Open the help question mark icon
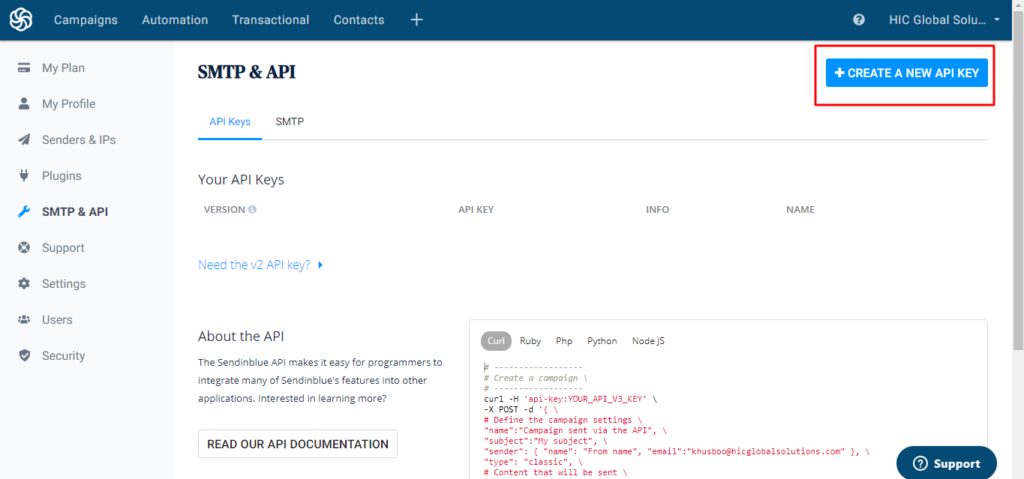The height and width of the screenshot is (479, 1024). 859,20
